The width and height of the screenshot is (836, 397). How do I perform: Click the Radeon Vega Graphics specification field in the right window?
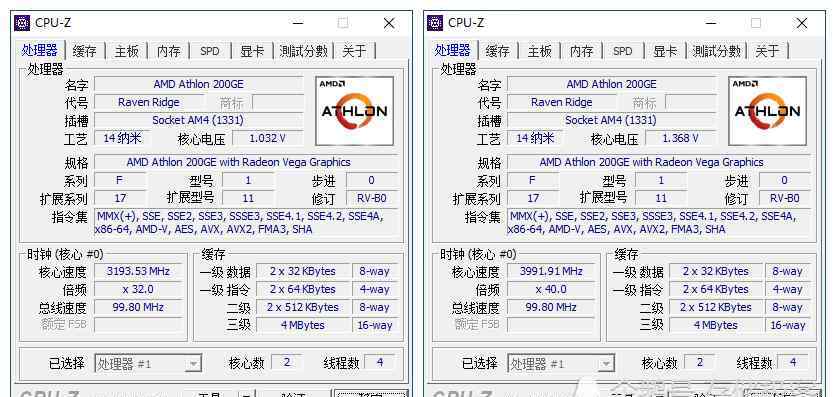point(659,163)
